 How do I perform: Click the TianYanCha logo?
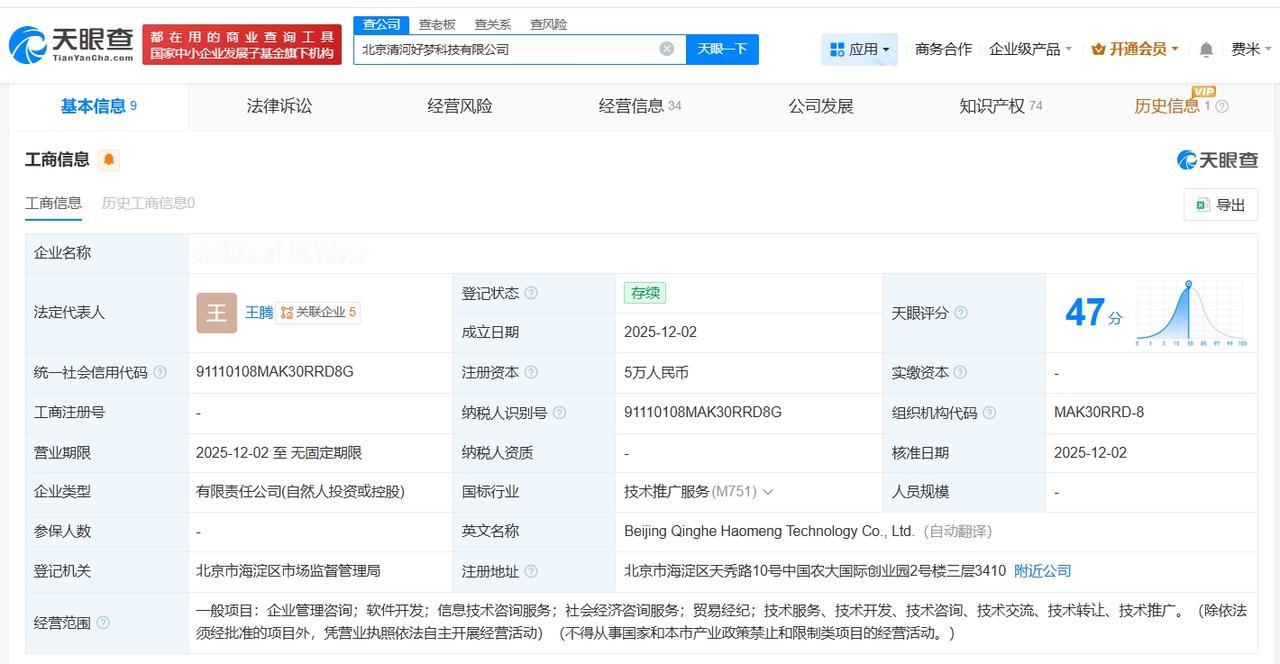coord(71,44)
